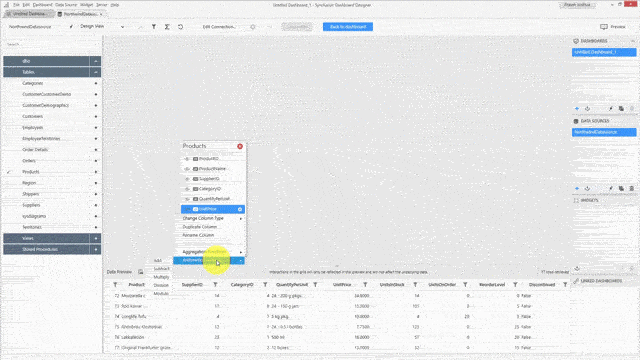Select the Arithmetic Functions menu entry
This screenshot has width=640, height=360.
[x=209, y=260]
